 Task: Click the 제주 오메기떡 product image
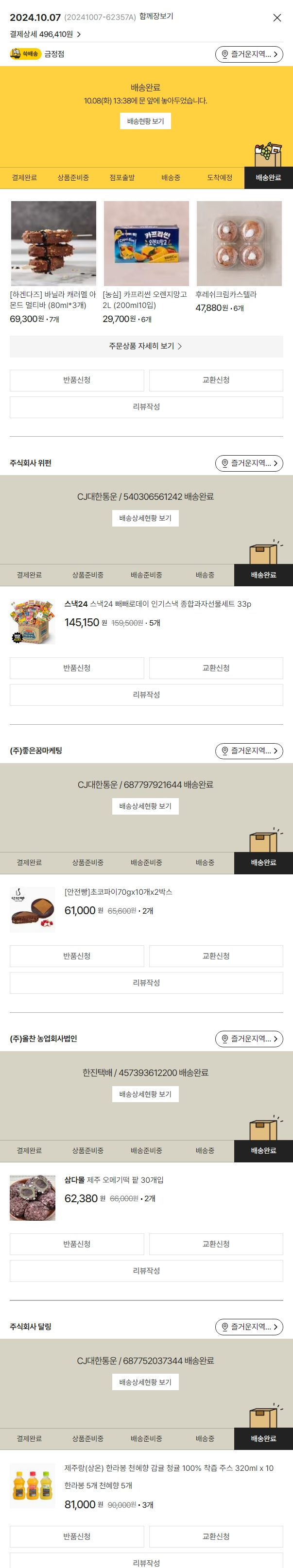click(x=33, y=1197)
